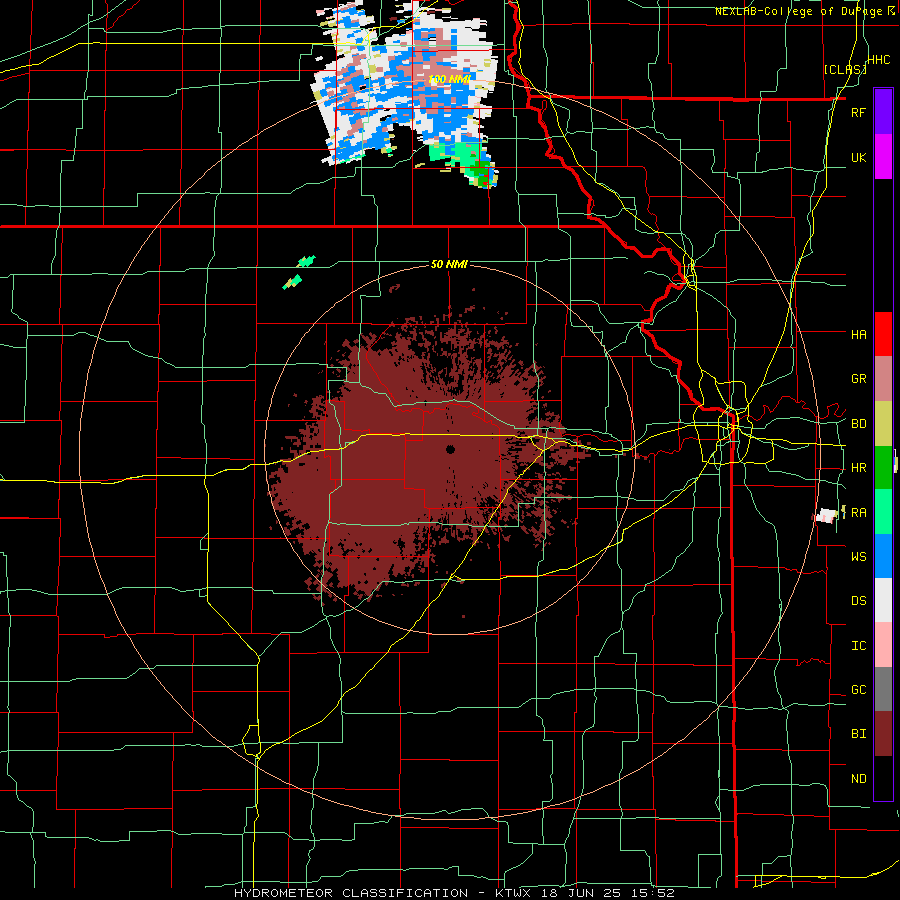Click the BD legend label
This screenshot has width=900, height=900.
(x=858, y=424)
